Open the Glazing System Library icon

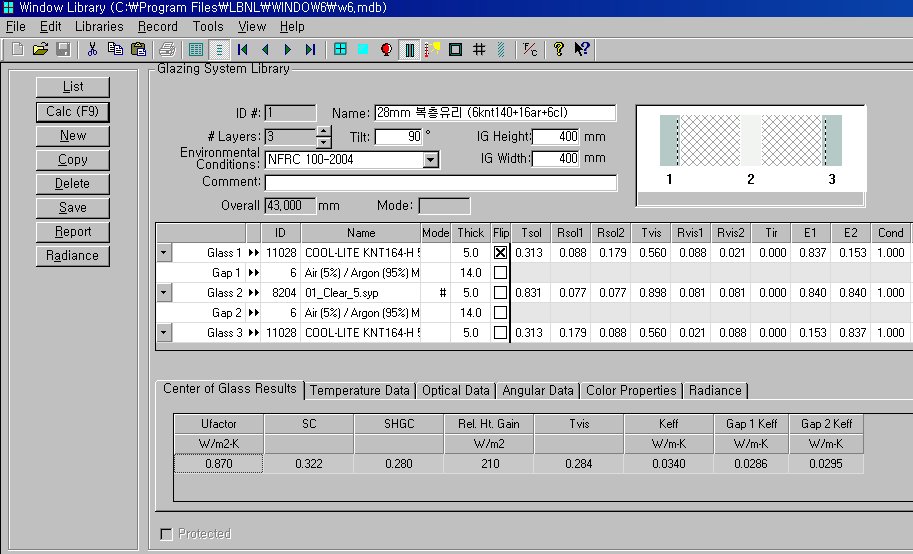[409, 49]
